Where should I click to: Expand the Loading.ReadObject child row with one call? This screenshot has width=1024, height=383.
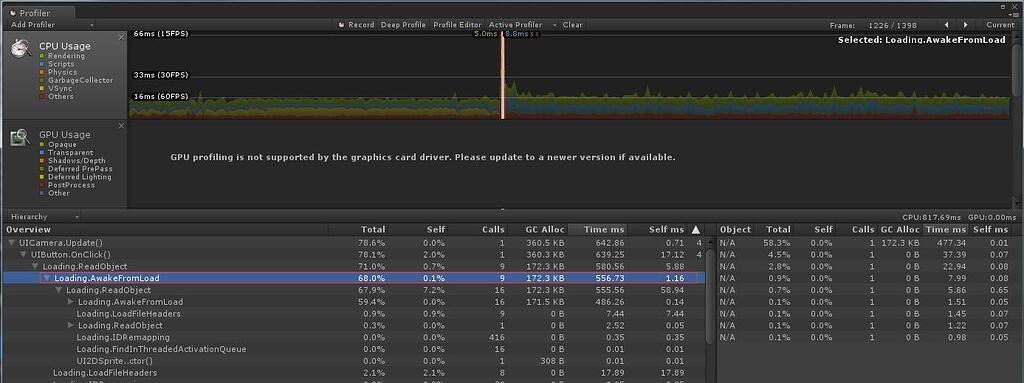click(x=71, y=325)
